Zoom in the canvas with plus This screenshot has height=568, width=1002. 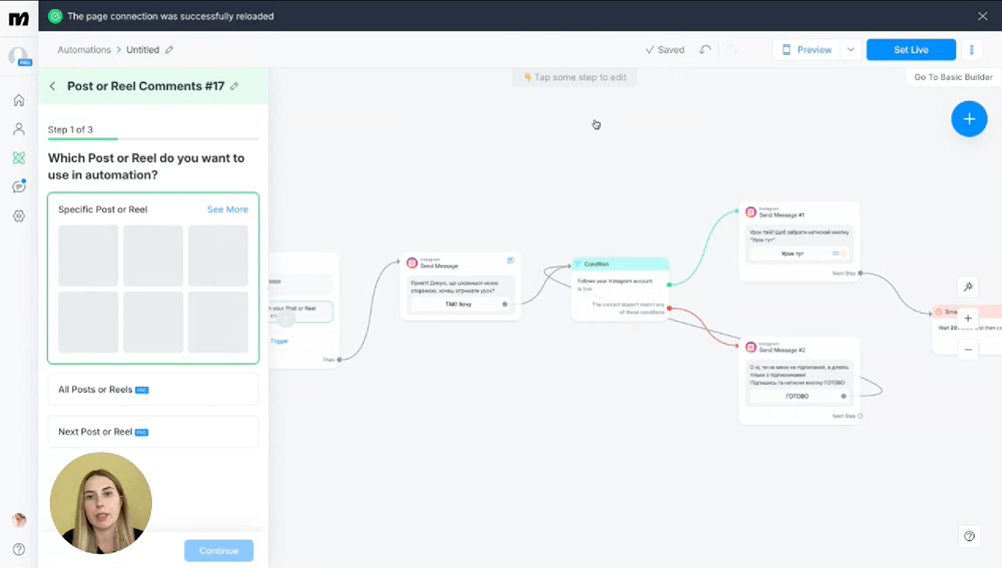968,318
